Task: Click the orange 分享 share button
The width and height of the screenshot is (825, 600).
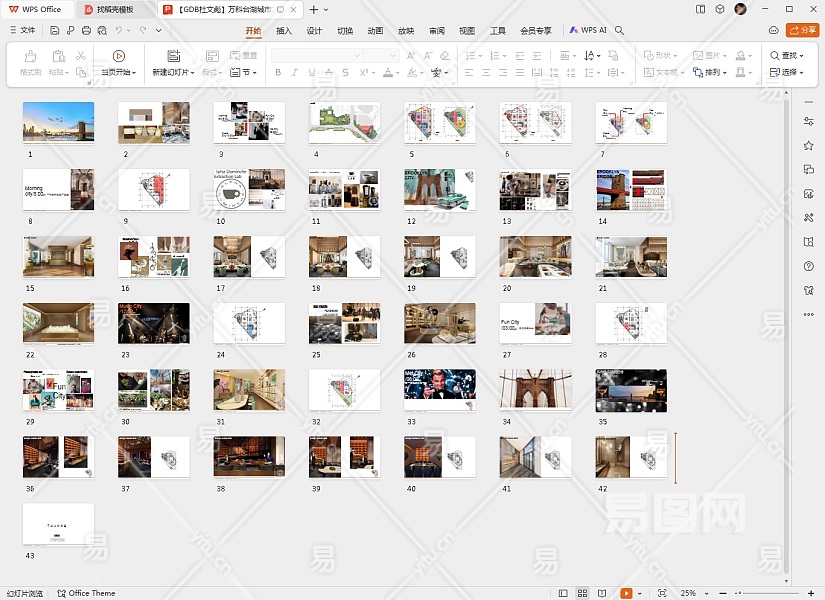Action: (802, 31)
